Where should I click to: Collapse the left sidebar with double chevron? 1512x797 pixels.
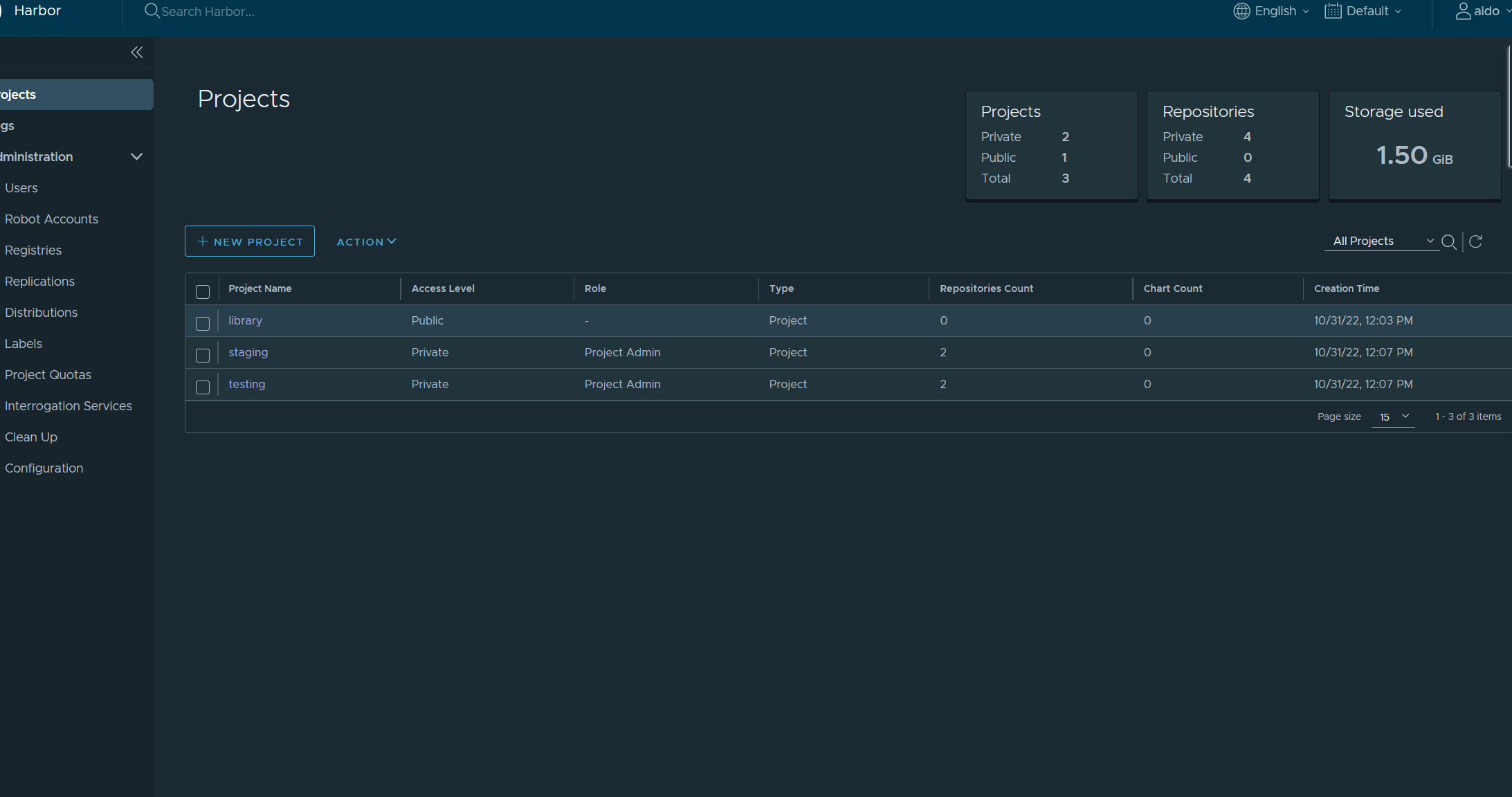point(136,52)
